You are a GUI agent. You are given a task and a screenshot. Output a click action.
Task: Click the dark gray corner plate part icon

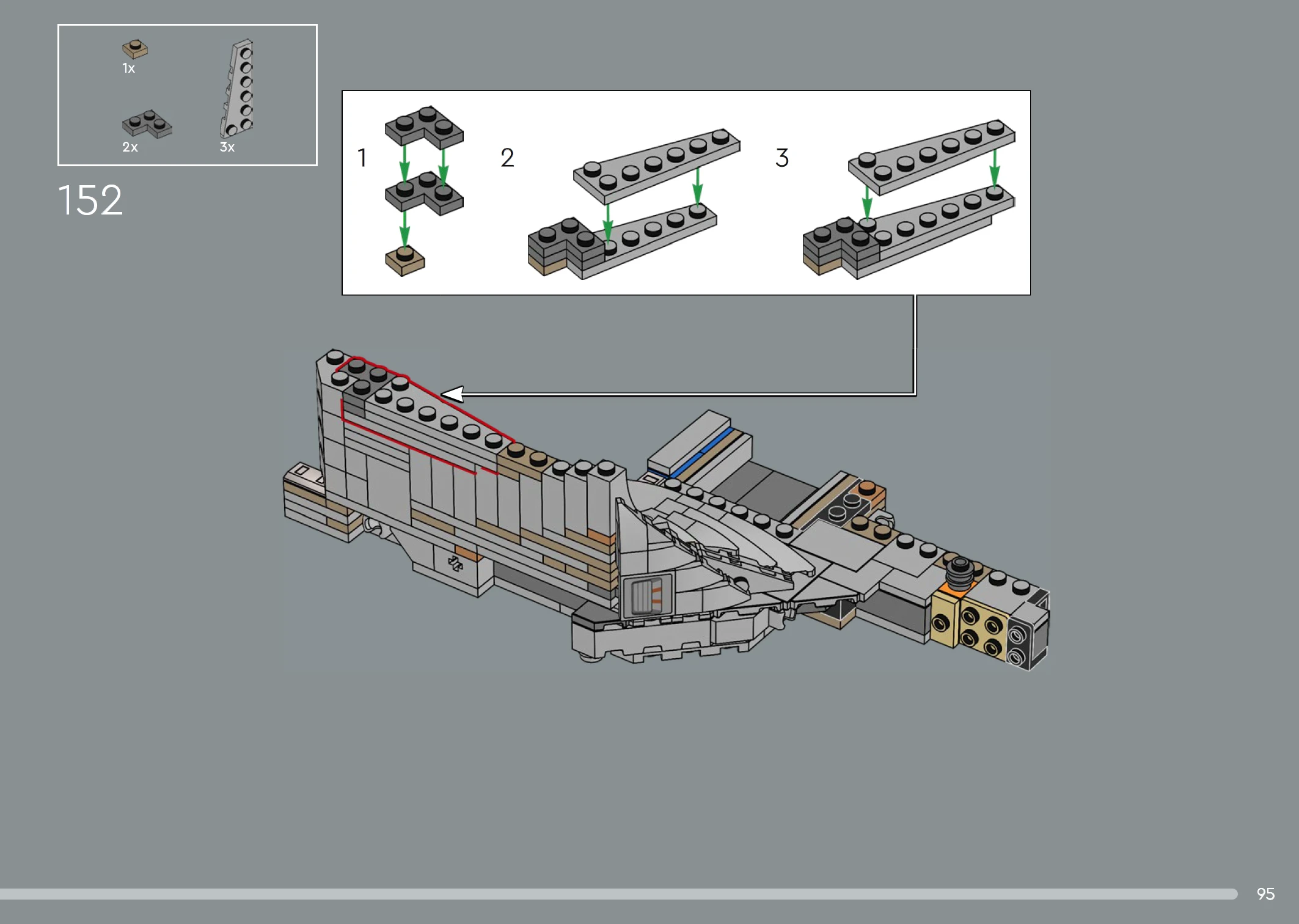point(147,124)
